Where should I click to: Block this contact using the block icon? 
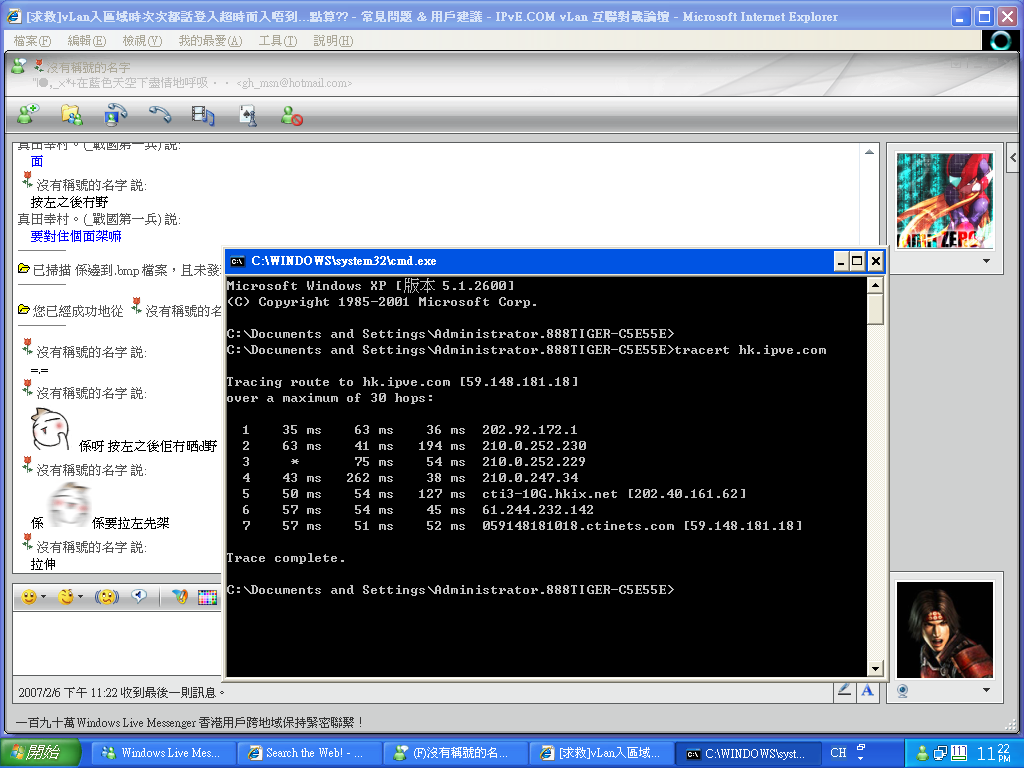(291, 116)
